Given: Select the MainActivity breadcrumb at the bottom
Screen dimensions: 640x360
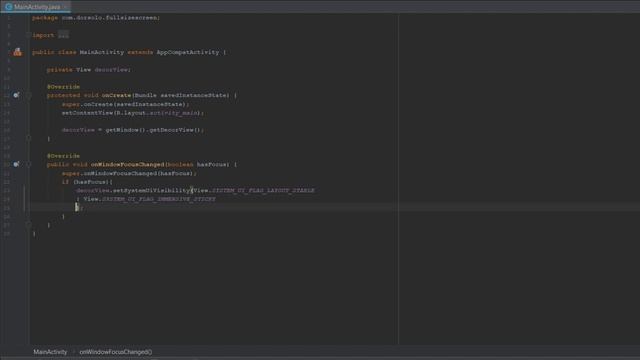Looking at the screenshot, I should [x=50, y=352].
